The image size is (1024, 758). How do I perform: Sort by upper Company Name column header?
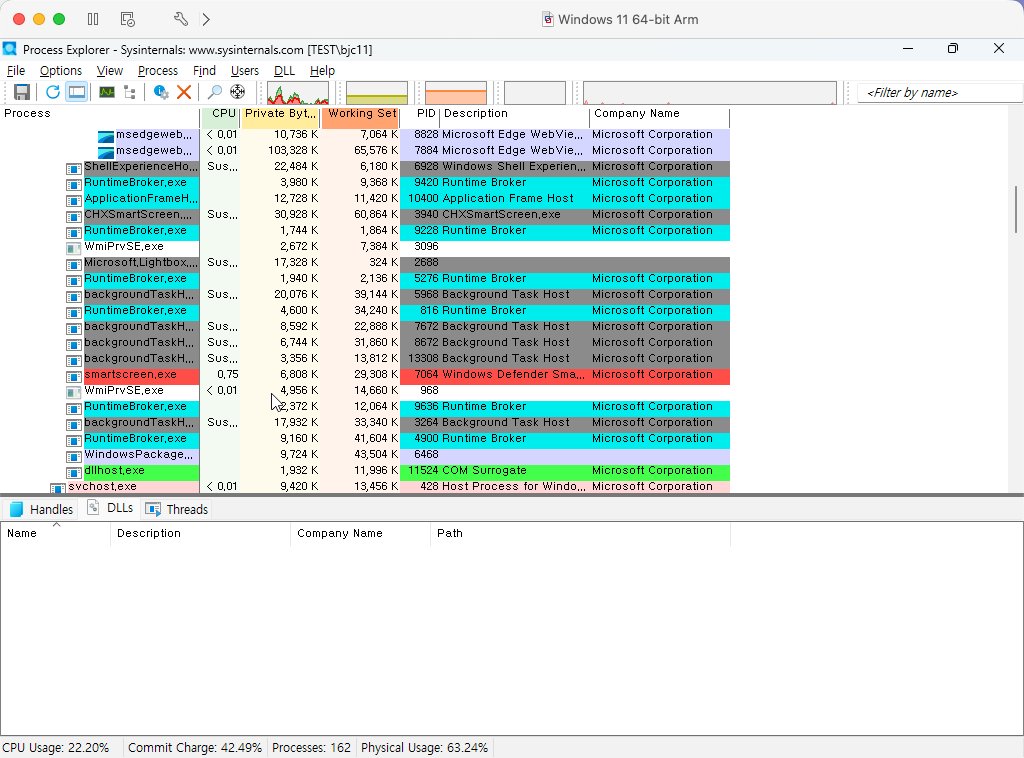point(660,114)
